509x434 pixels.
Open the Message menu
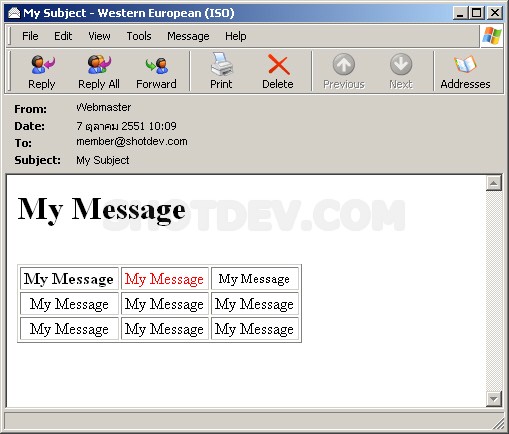pos(188,36)
